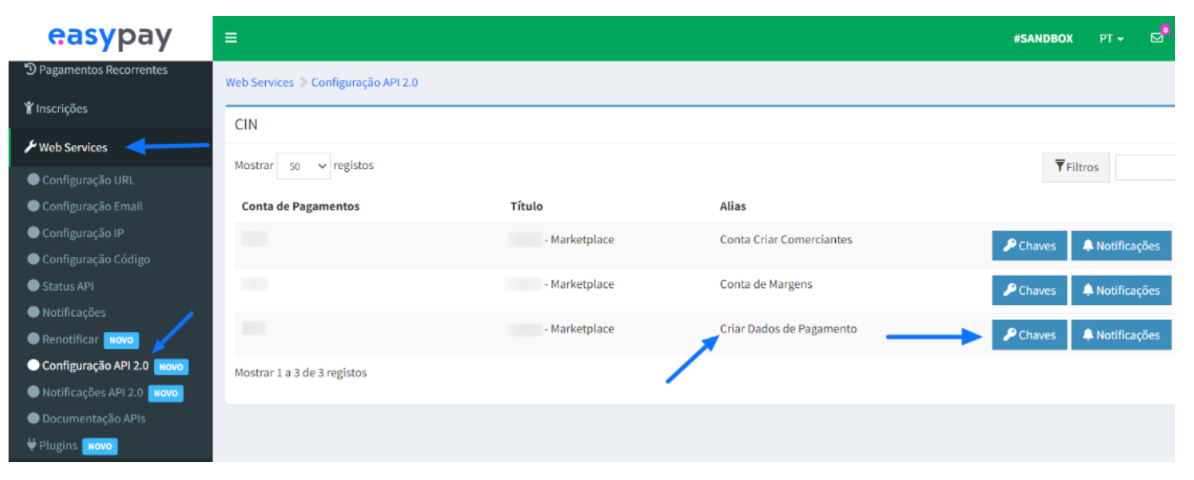Click the Filtros filter button
The width and height of the screenshot is (1194, 480).
click(1075, 167)
